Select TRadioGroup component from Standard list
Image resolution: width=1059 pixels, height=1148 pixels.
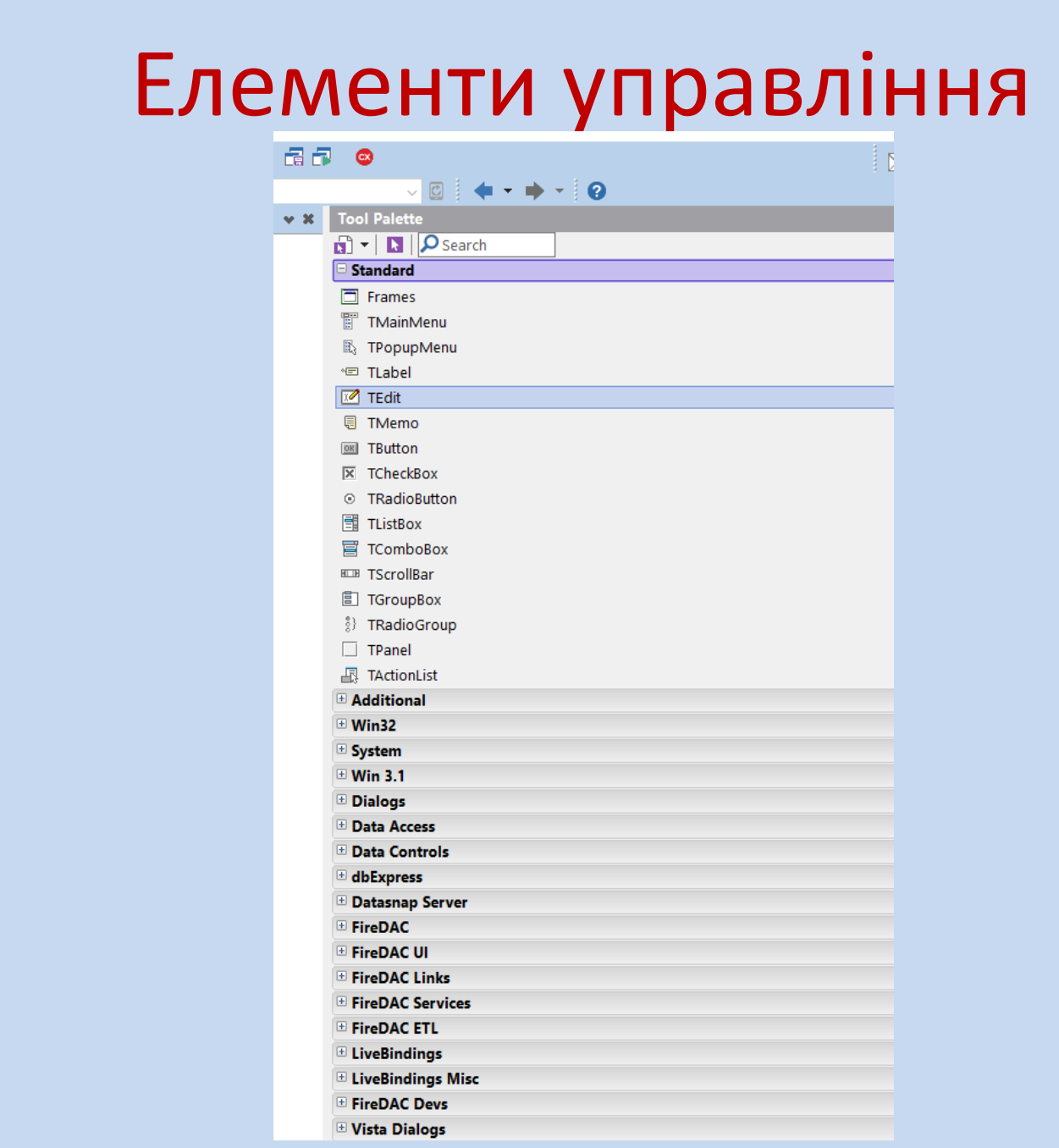coord(411,625)
